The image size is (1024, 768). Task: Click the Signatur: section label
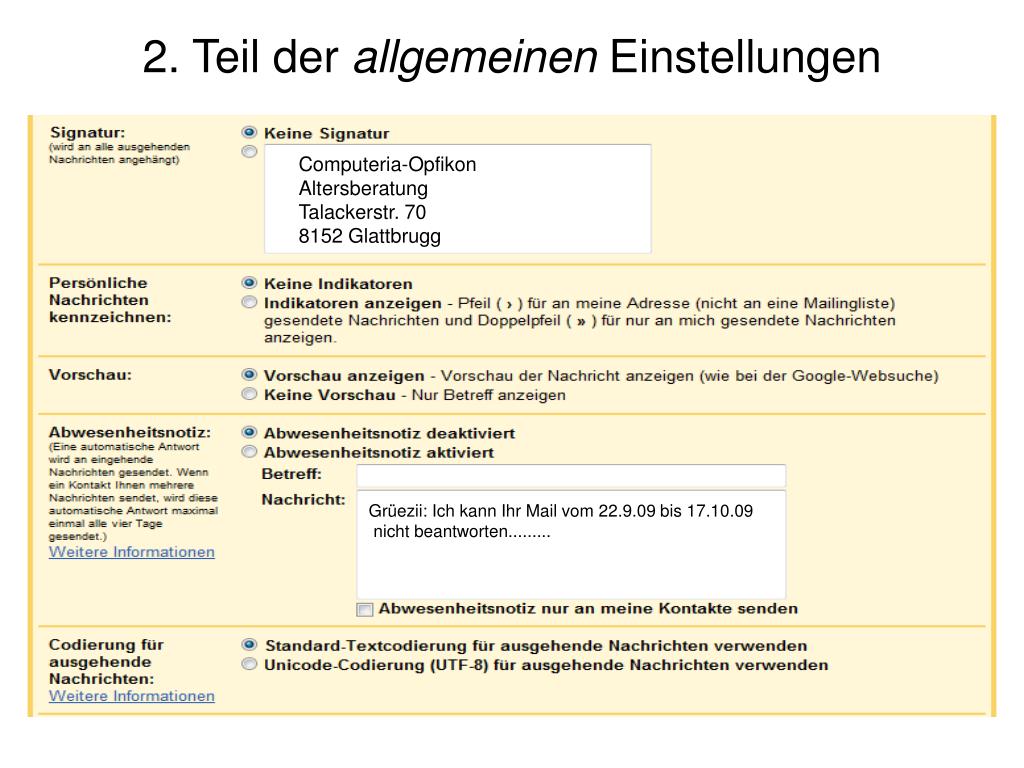88,133
